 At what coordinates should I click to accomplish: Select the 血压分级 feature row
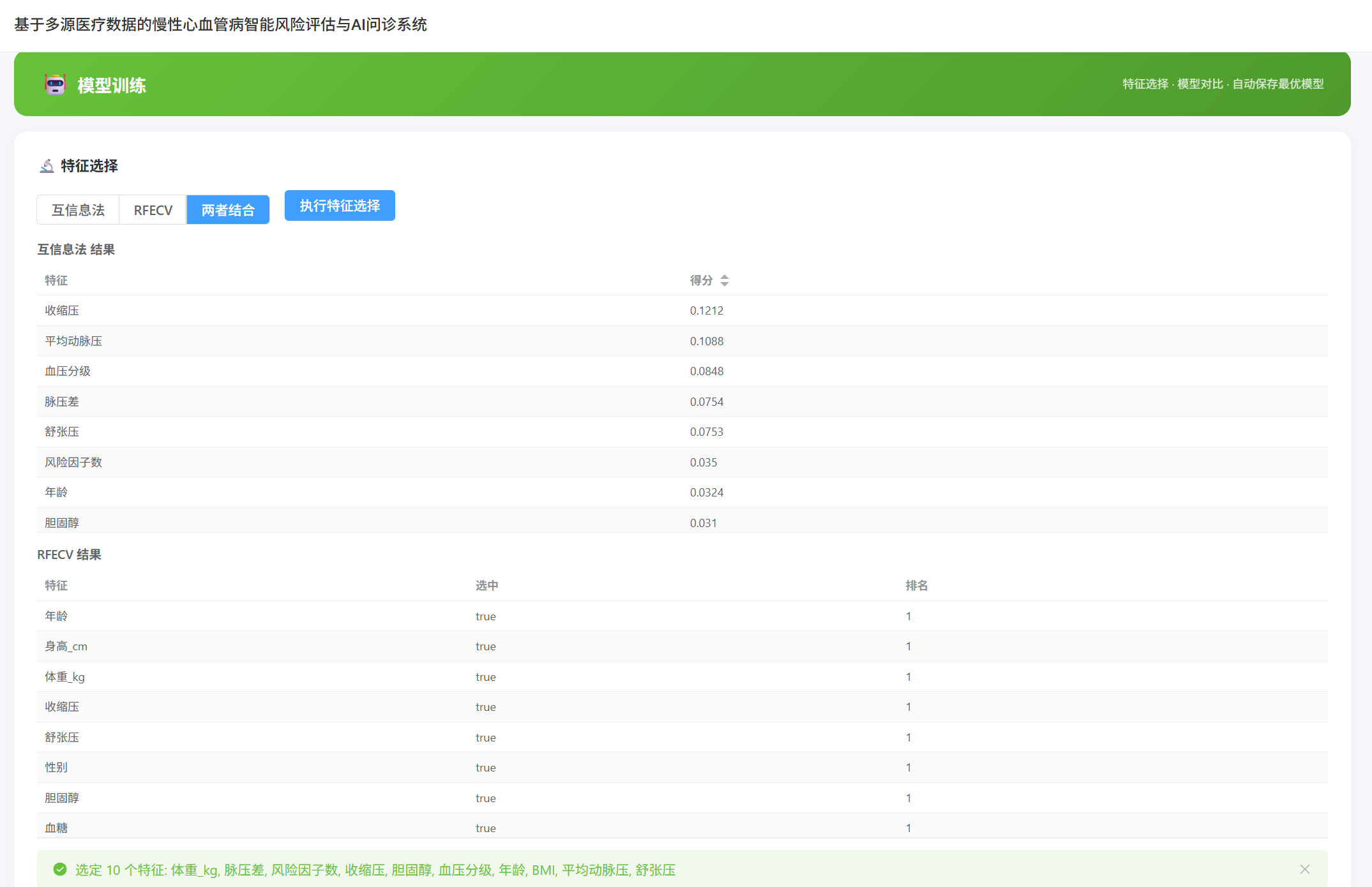(682, 371)
